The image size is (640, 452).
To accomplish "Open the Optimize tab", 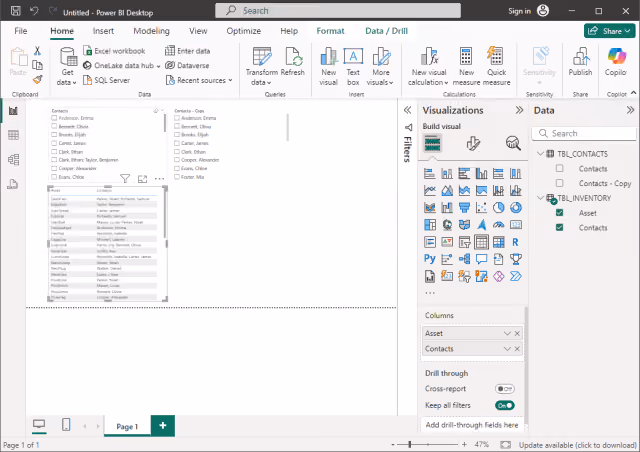I will coord(244,31).
